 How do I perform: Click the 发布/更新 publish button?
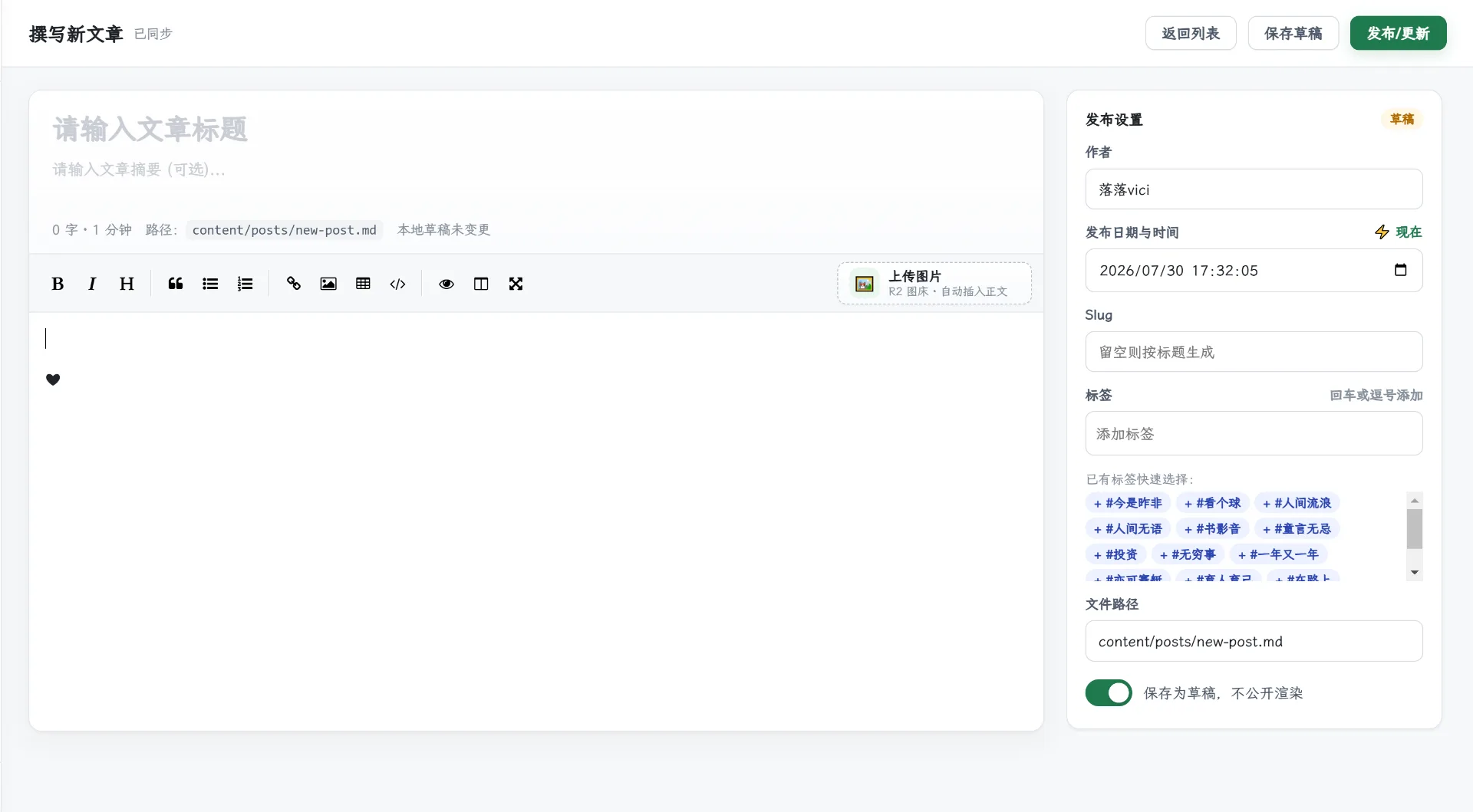(x=1398, y=33)
